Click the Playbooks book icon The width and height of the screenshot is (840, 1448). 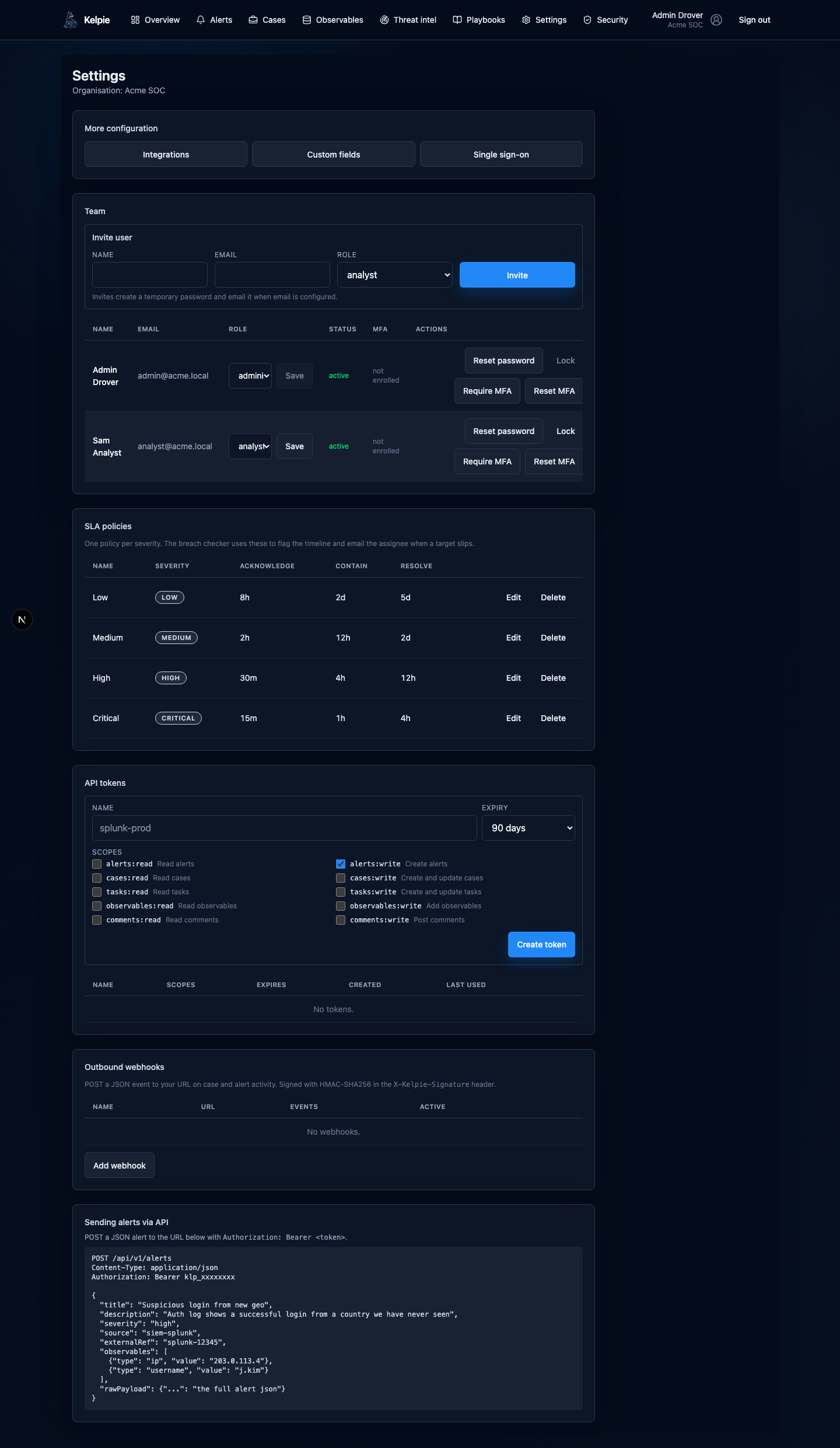click(x=457, y=20)
